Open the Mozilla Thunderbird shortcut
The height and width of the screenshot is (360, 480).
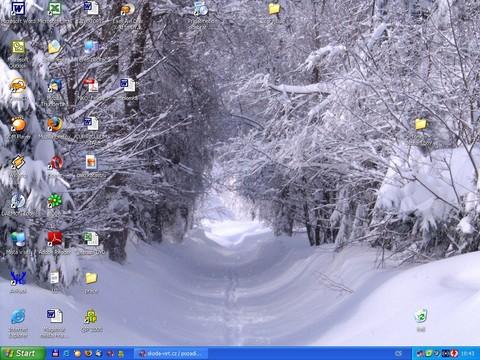click(x=55, y=86)
